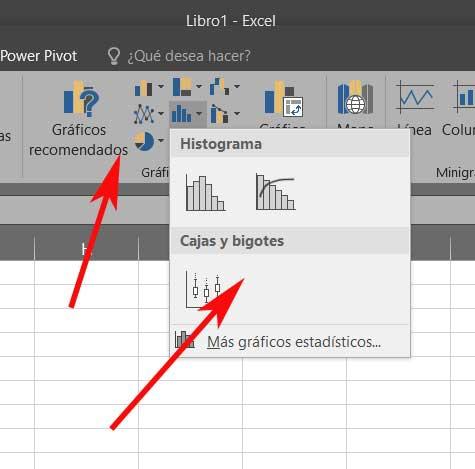Click the Gráfico dinámico pivot chart icon
The width and height of the screenshot is (475, 469).
[x=284, y=98]
